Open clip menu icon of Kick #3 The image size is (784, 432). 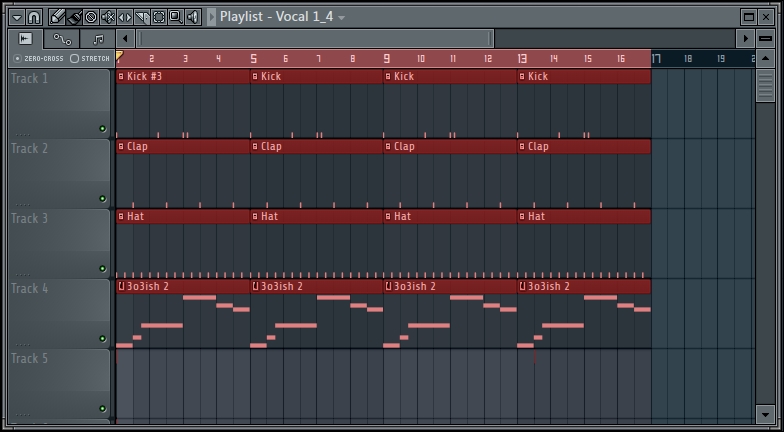point(121,76)
